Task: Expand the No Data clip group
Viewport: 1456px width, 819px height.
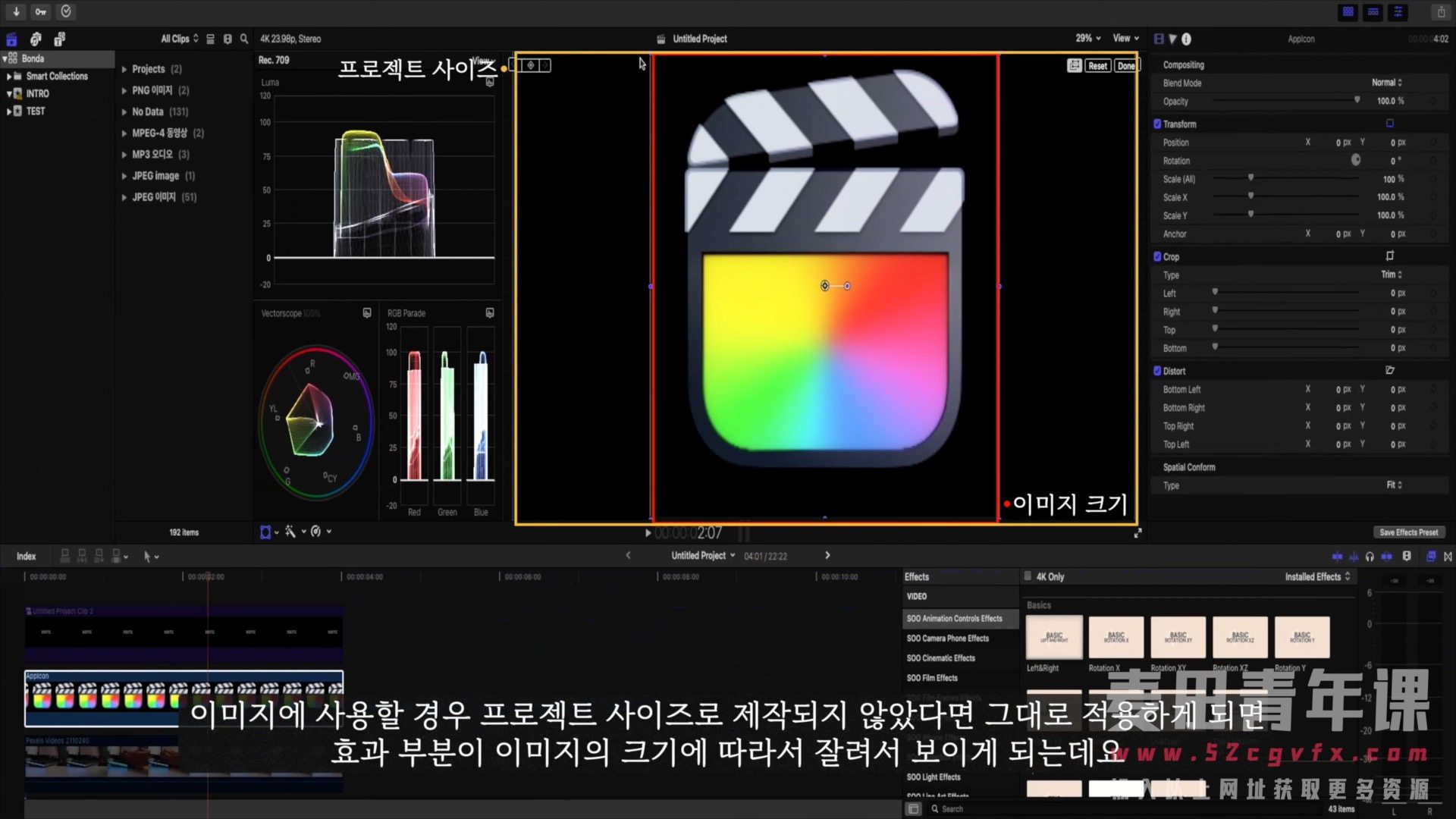Action: [124, 111]
